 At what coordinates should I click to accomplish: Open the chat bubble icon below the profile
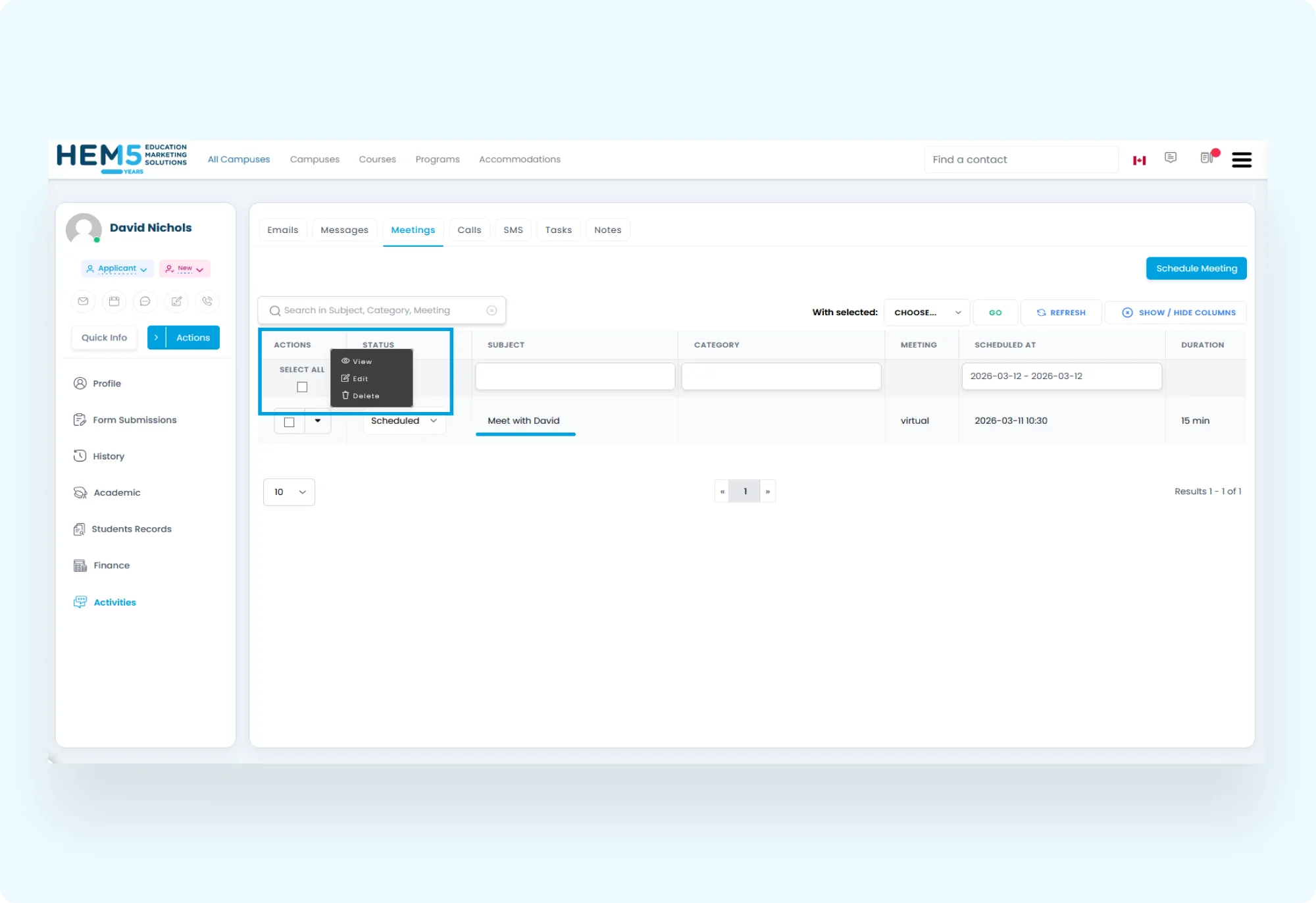pos(145,301)
